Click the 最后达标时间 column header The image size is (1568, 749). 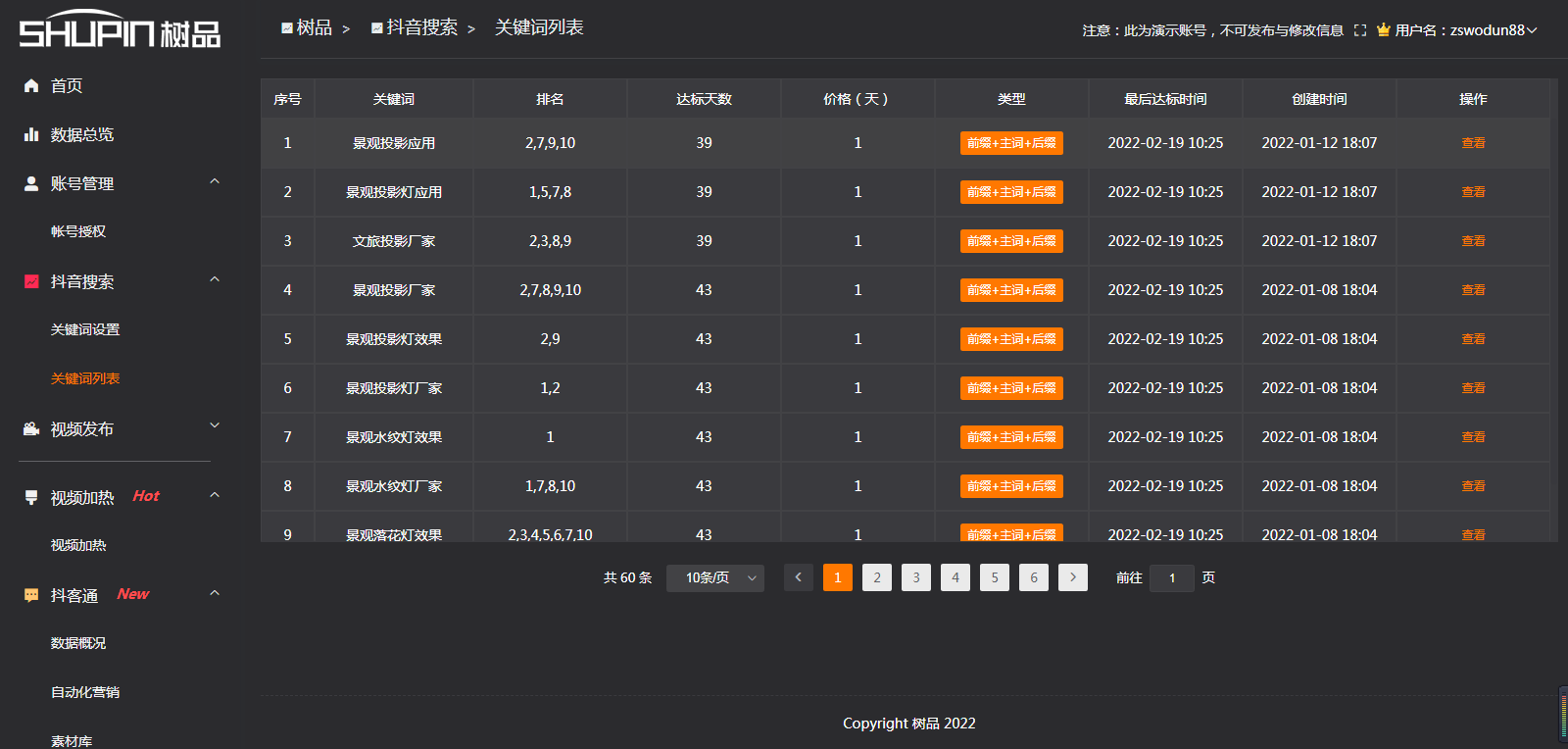click(x=1165, y=99)
